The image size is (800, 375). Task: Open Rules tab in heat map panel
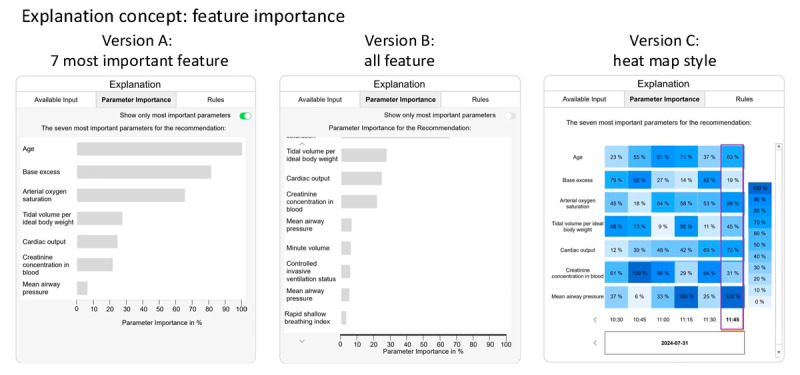pos(744,99)
